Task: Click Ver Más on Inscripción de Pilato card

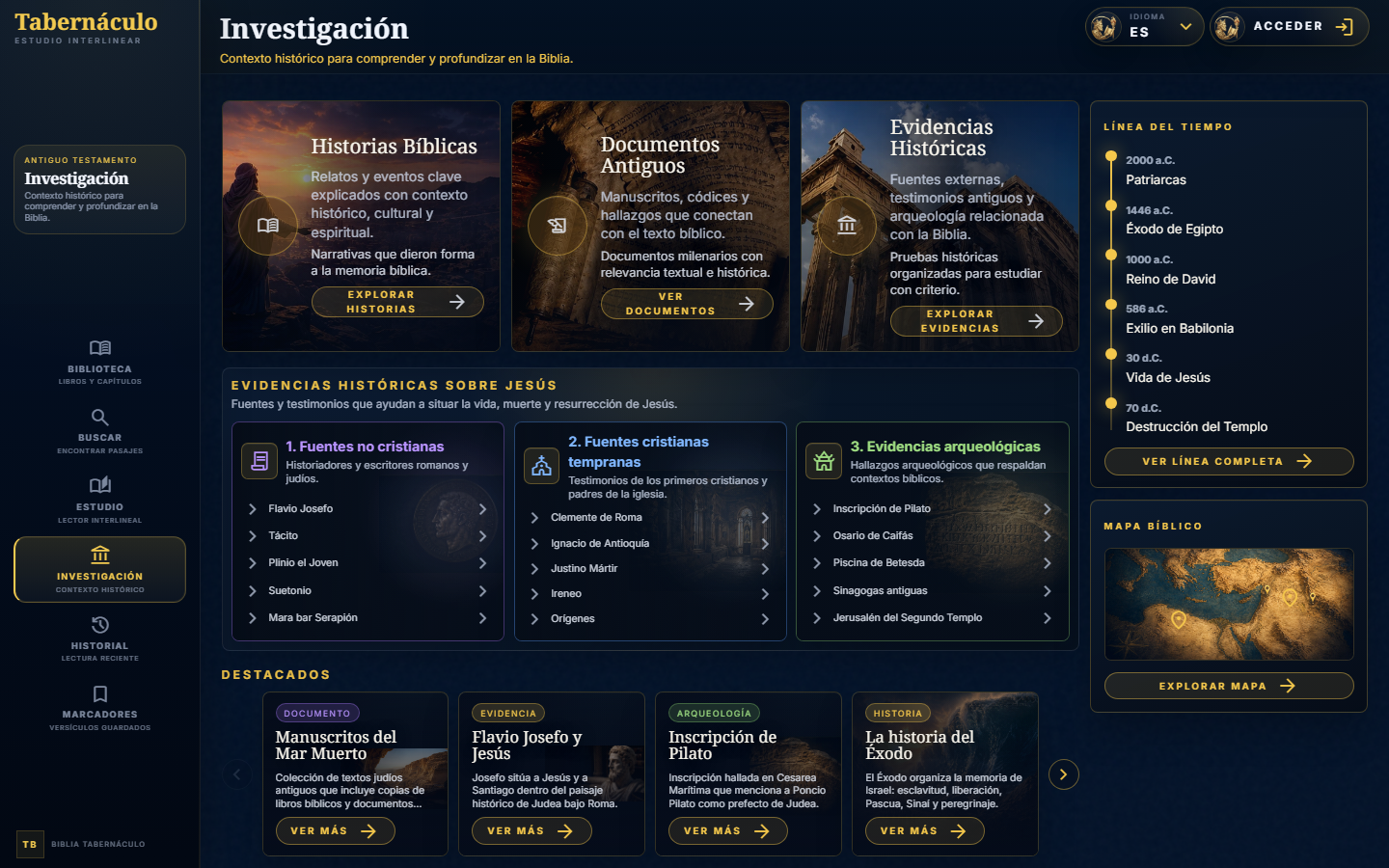Action: point(729,831)
